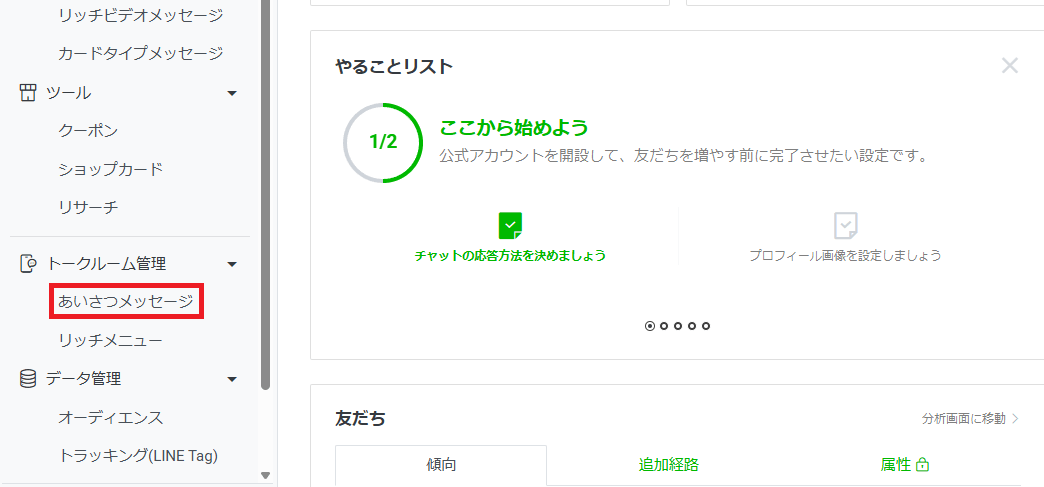
Task: Click the sidebar scrollbar down arrow
Action: click(x=265, y=476)
